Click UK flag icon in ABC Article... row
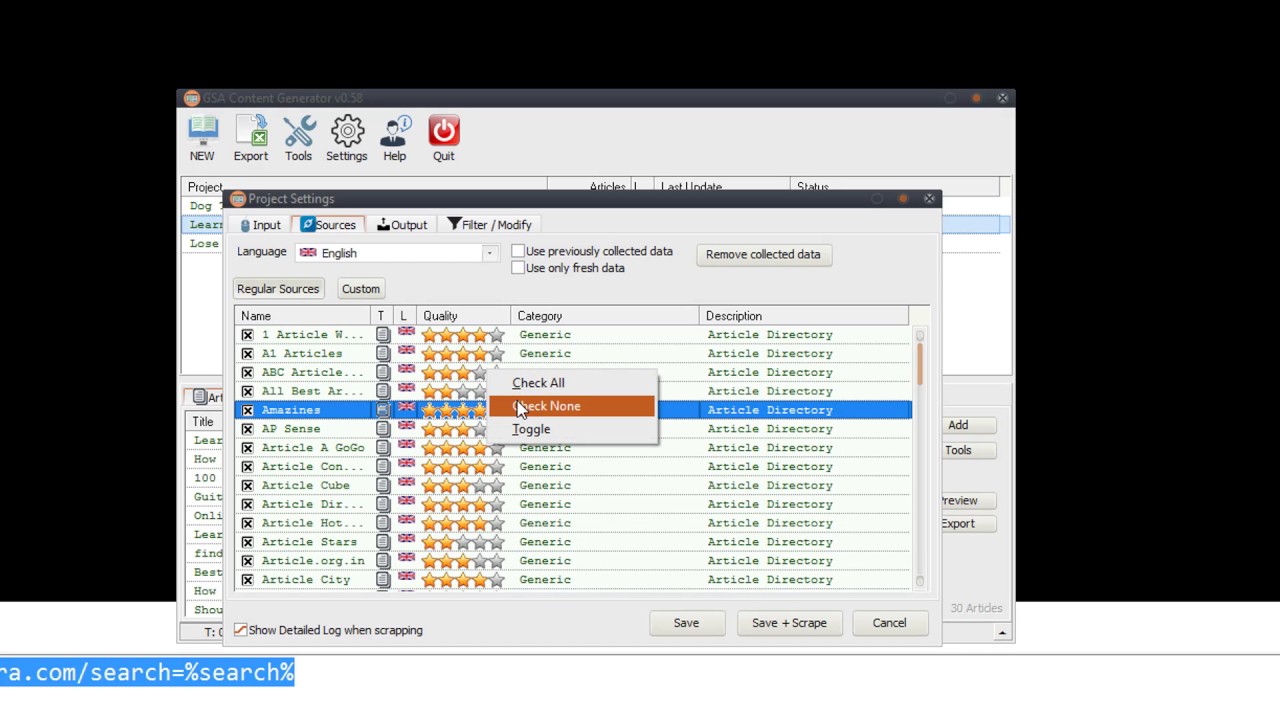Screen dimensions: 1280x720 click(x=406, y=371)
